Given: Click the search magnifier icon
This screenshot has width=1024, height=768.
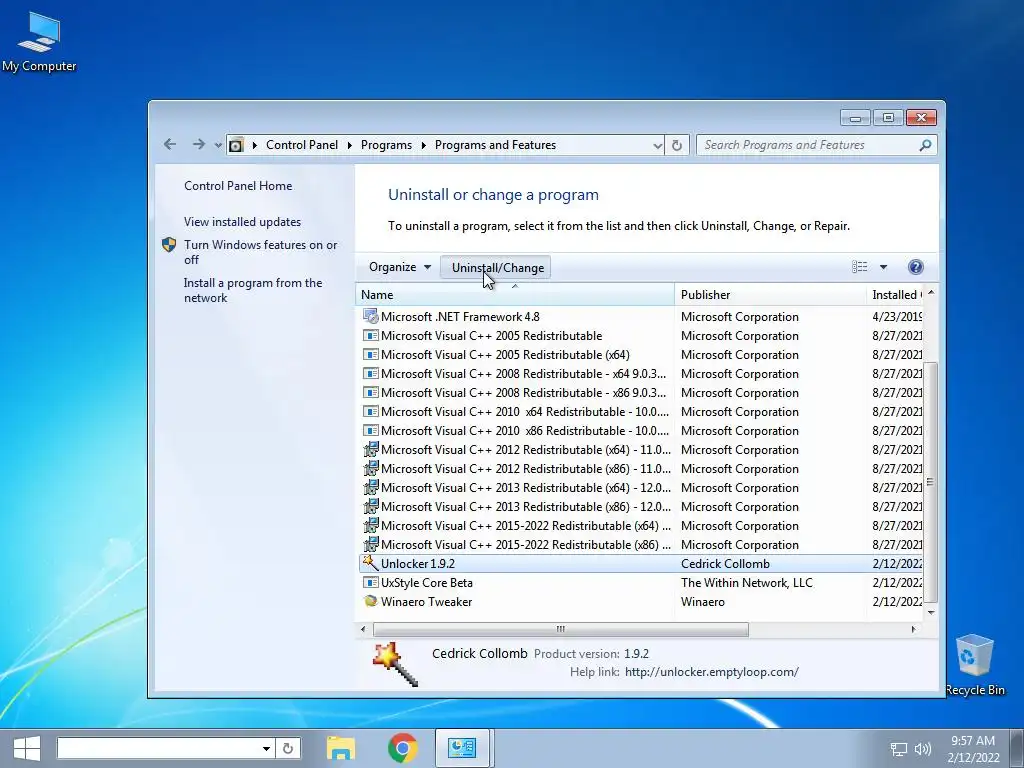Looking at the screenshot, I should coord(925,145).
